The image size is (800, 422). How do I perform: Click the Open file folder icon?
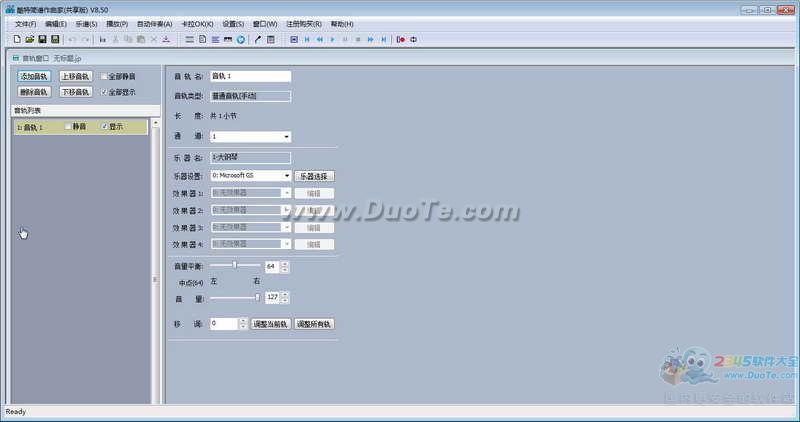(x=29, y=39)
